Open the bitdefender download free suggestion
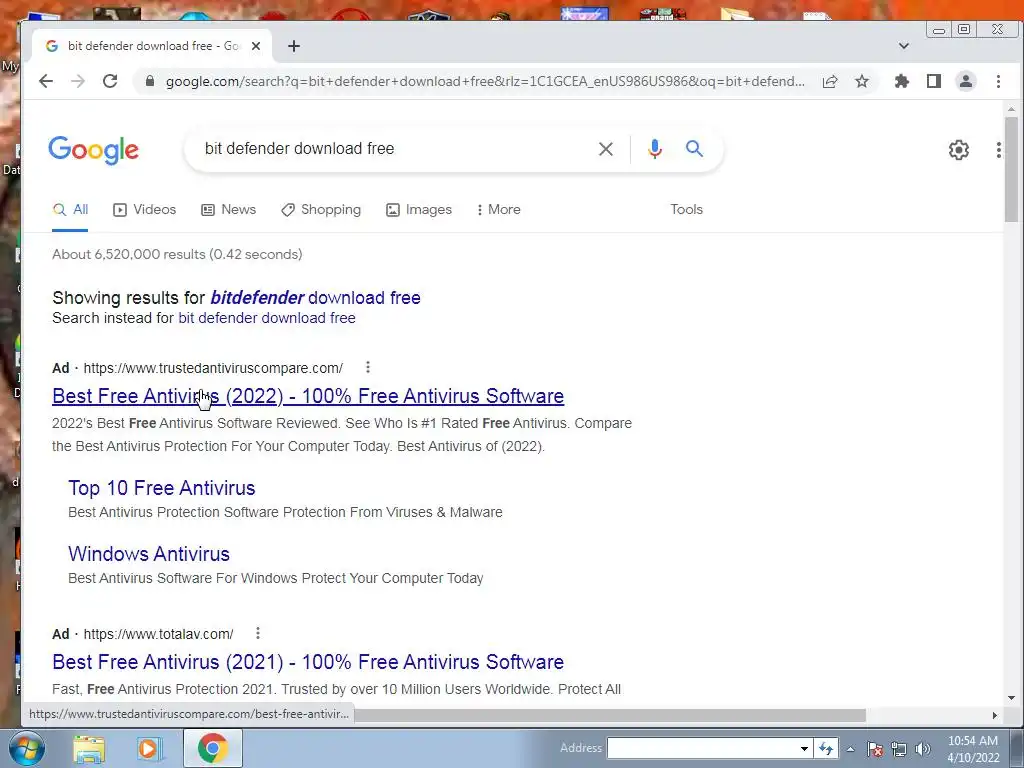The height and width of the screenshot is (768, 1024). [x=315, y=298]
